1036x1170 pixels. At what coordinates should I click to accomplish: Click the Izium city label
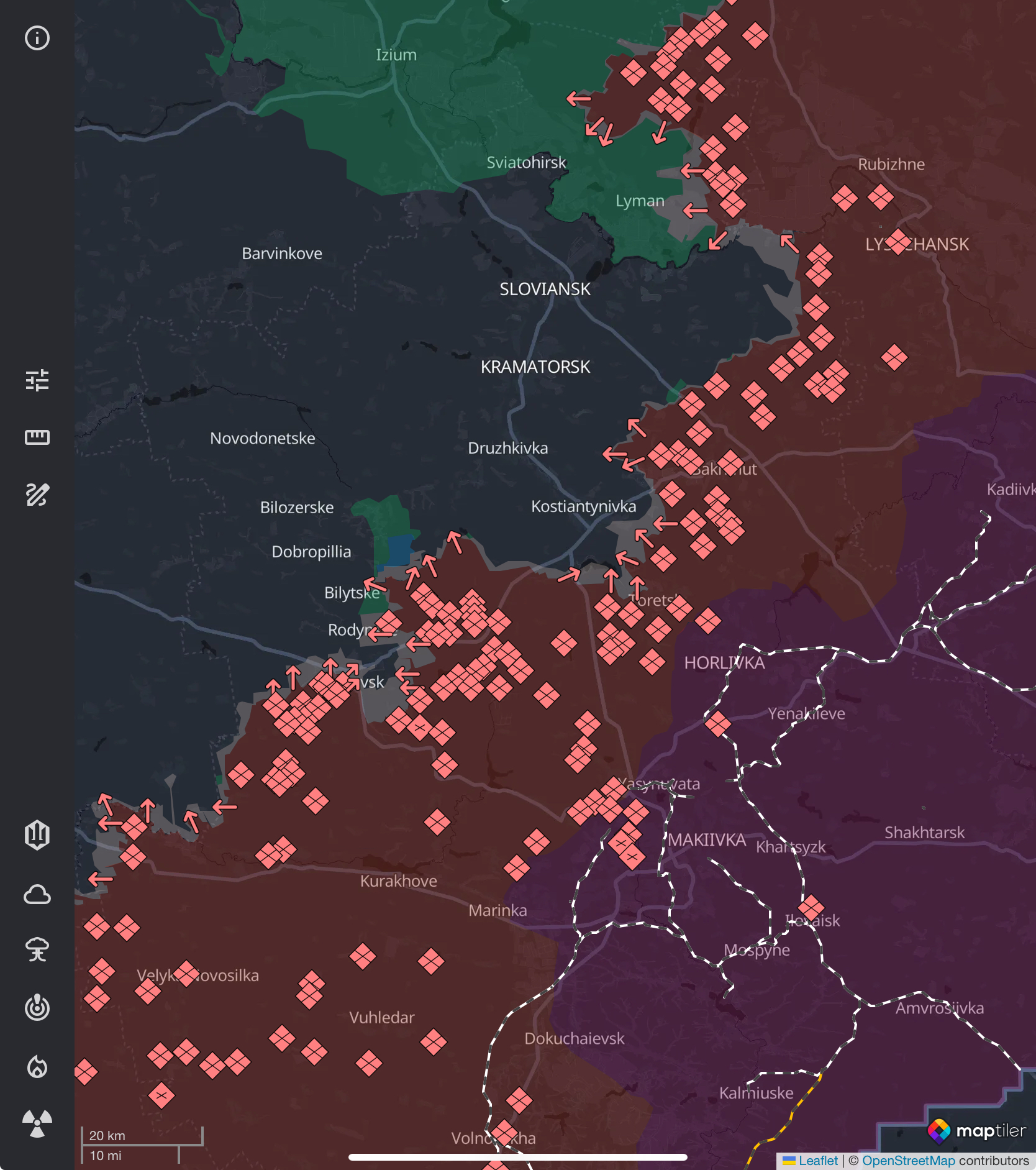(396, 55)
